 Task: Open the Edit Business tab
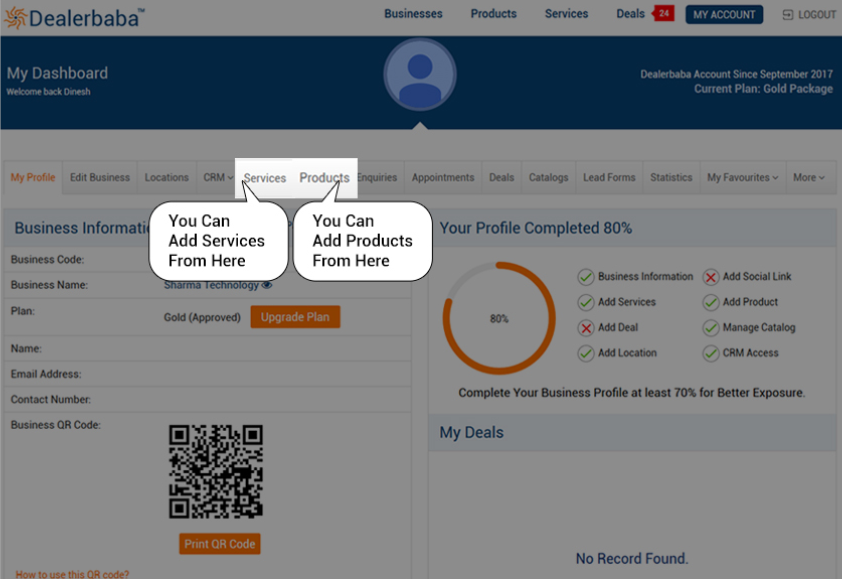(x=100, y=177)
